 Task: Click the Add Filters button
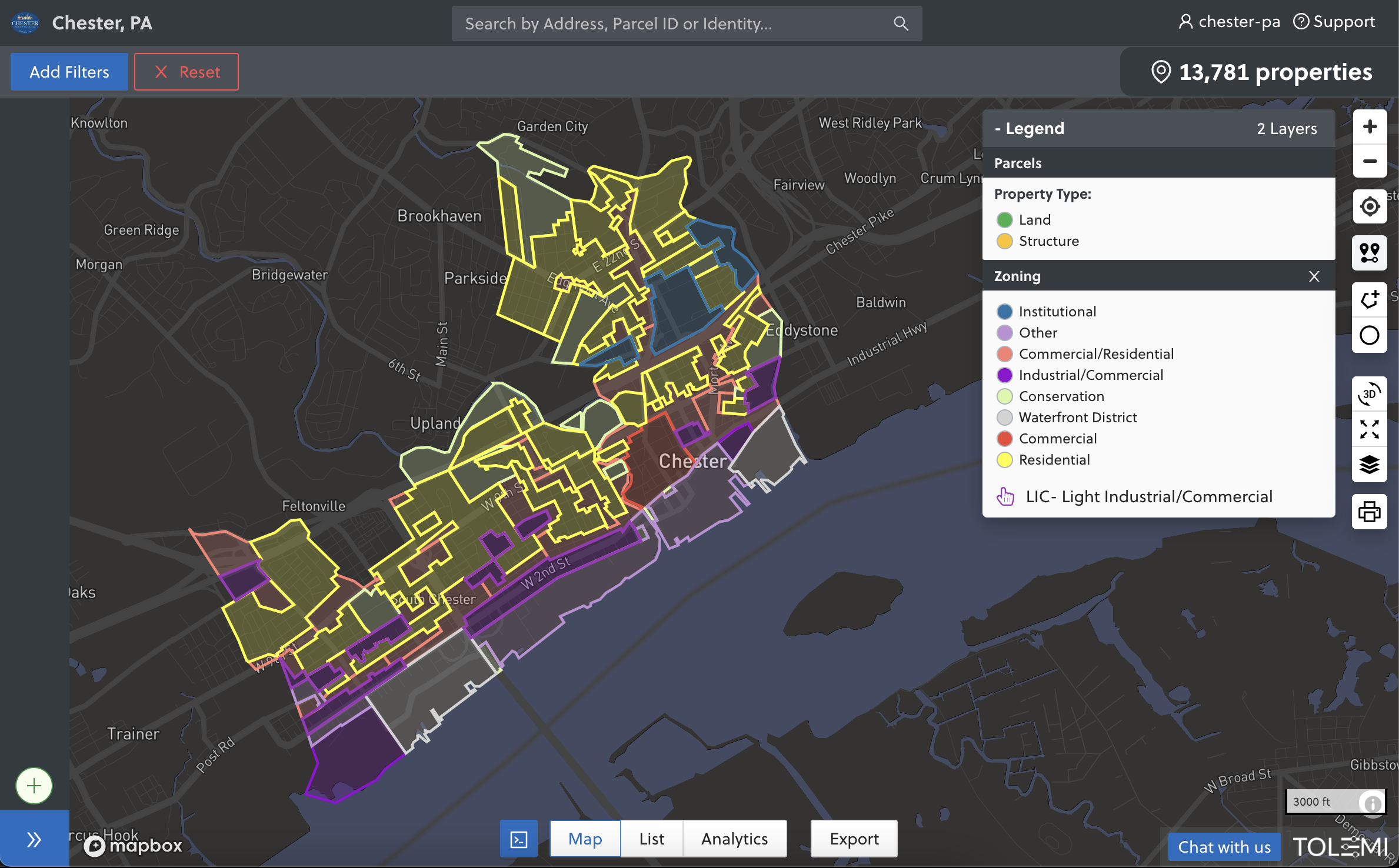point(69,72)
